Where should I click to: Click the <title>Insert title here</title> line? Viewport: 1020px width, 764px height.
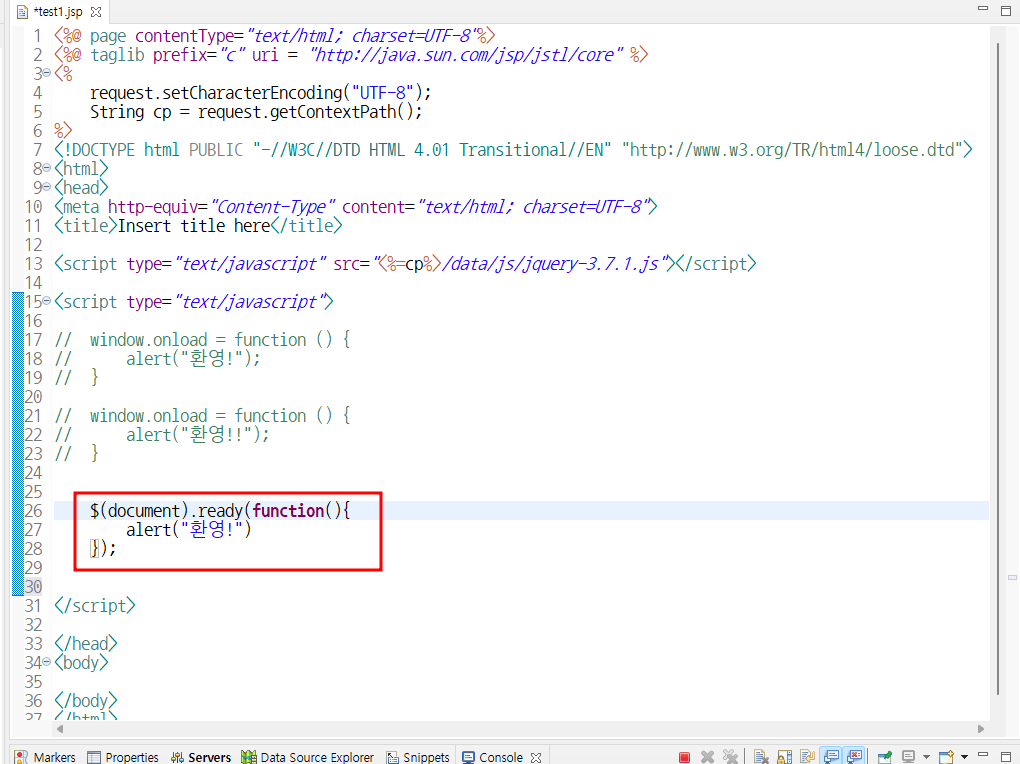coord(198,226)
